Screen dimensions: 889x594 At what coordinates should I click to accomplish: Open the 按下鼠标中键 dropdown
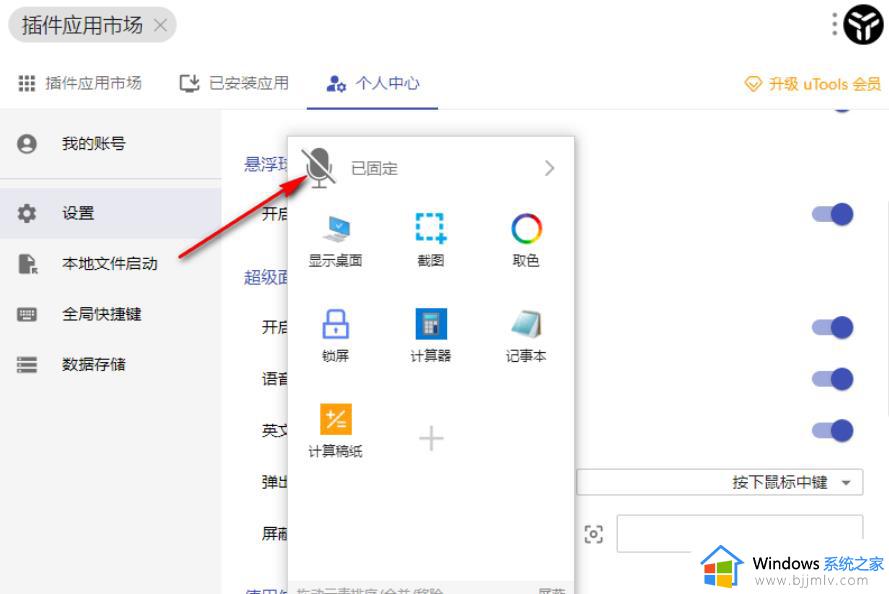[719, 482]
